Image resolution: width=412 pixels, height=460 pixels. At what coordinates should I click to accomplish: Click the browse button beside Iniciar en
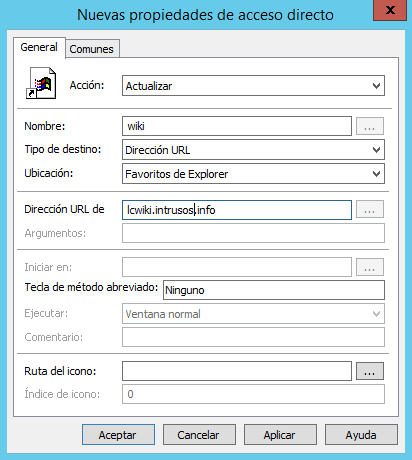click(x=370, y=267)
